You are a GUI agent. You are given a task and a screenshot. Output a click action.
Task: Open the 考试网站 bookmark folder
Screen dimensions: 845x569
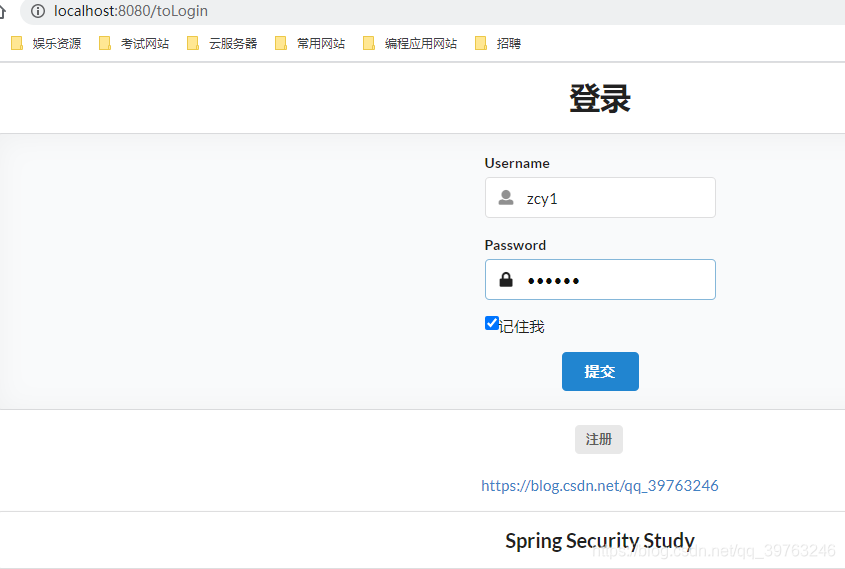click(134, 43)
